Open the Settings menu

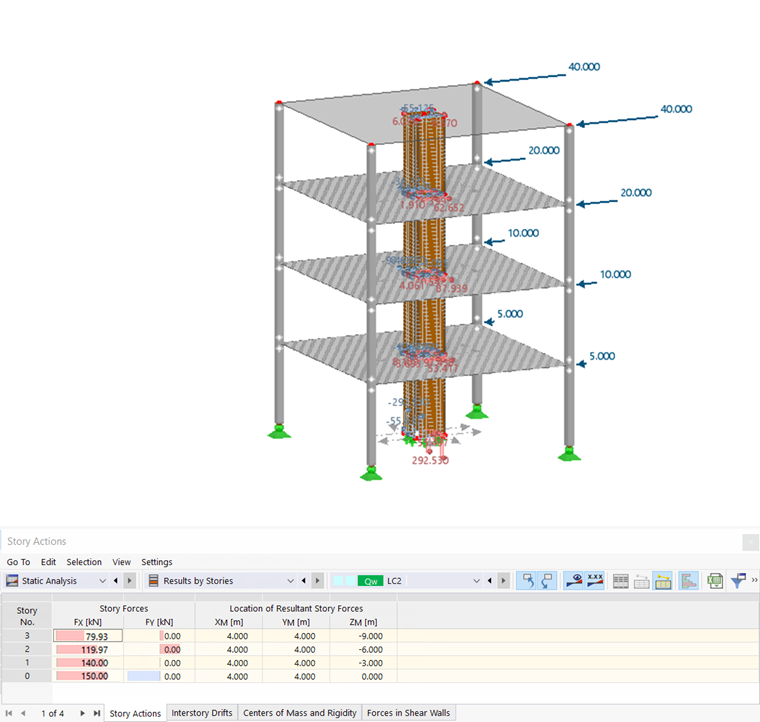[157, 562]
